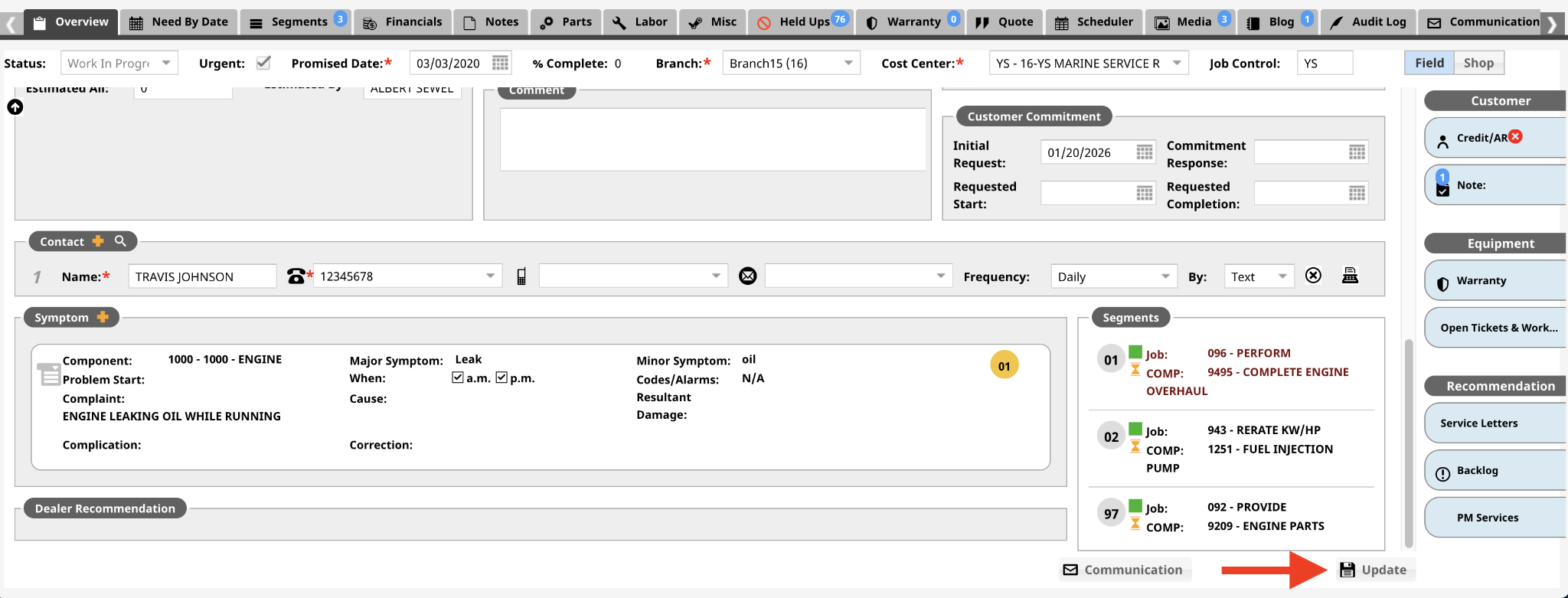The image size is (1568, 598).
Task: Open the Backlog panel
Action: click(1495, 470)
